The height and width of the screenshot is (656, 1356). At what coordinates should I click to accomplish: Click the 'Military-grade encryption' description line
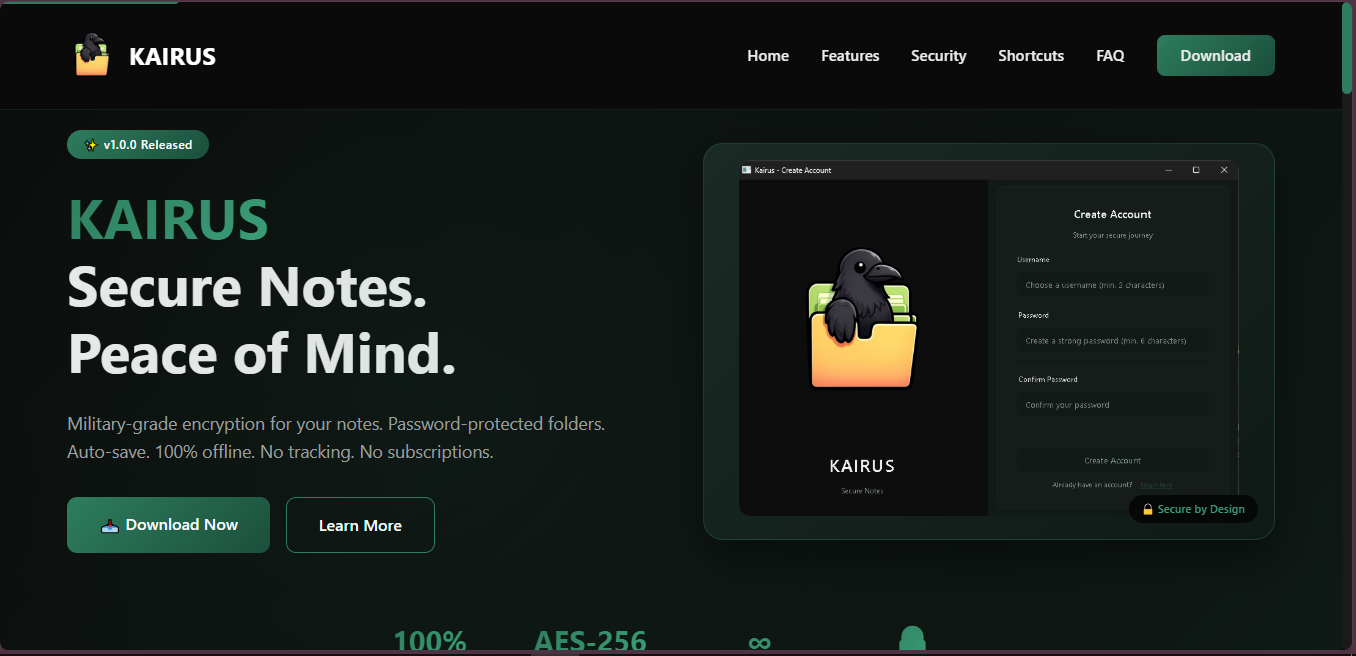coord(336,424)
